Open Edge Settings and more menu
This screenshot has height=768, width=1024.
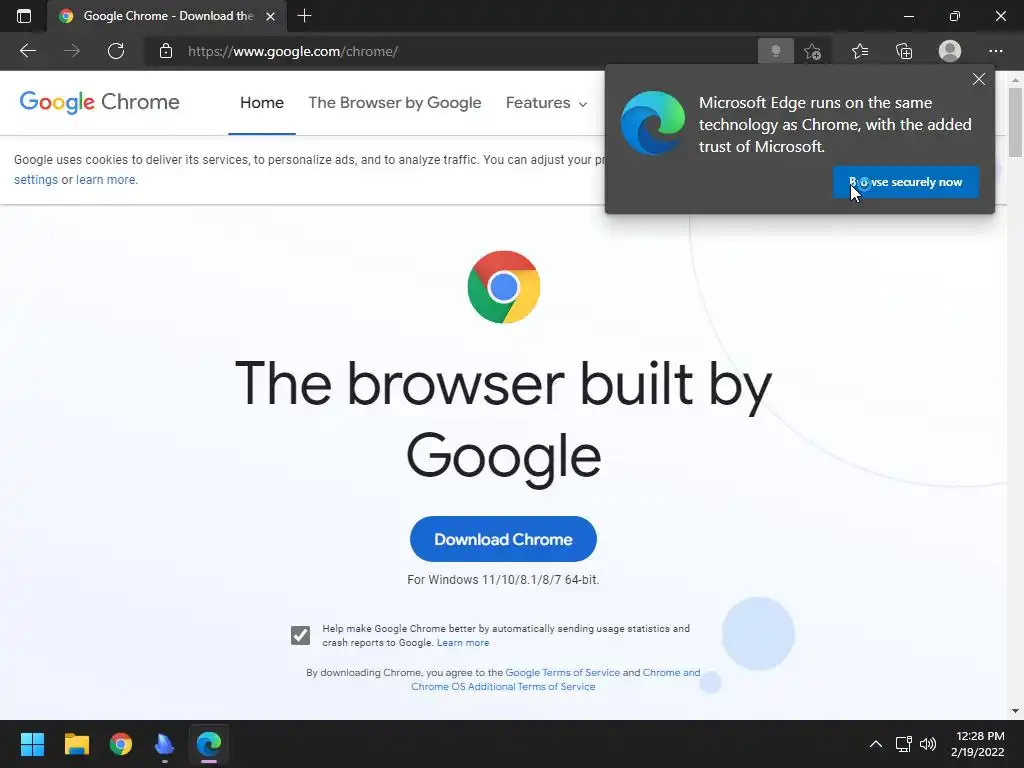(995, 51)
